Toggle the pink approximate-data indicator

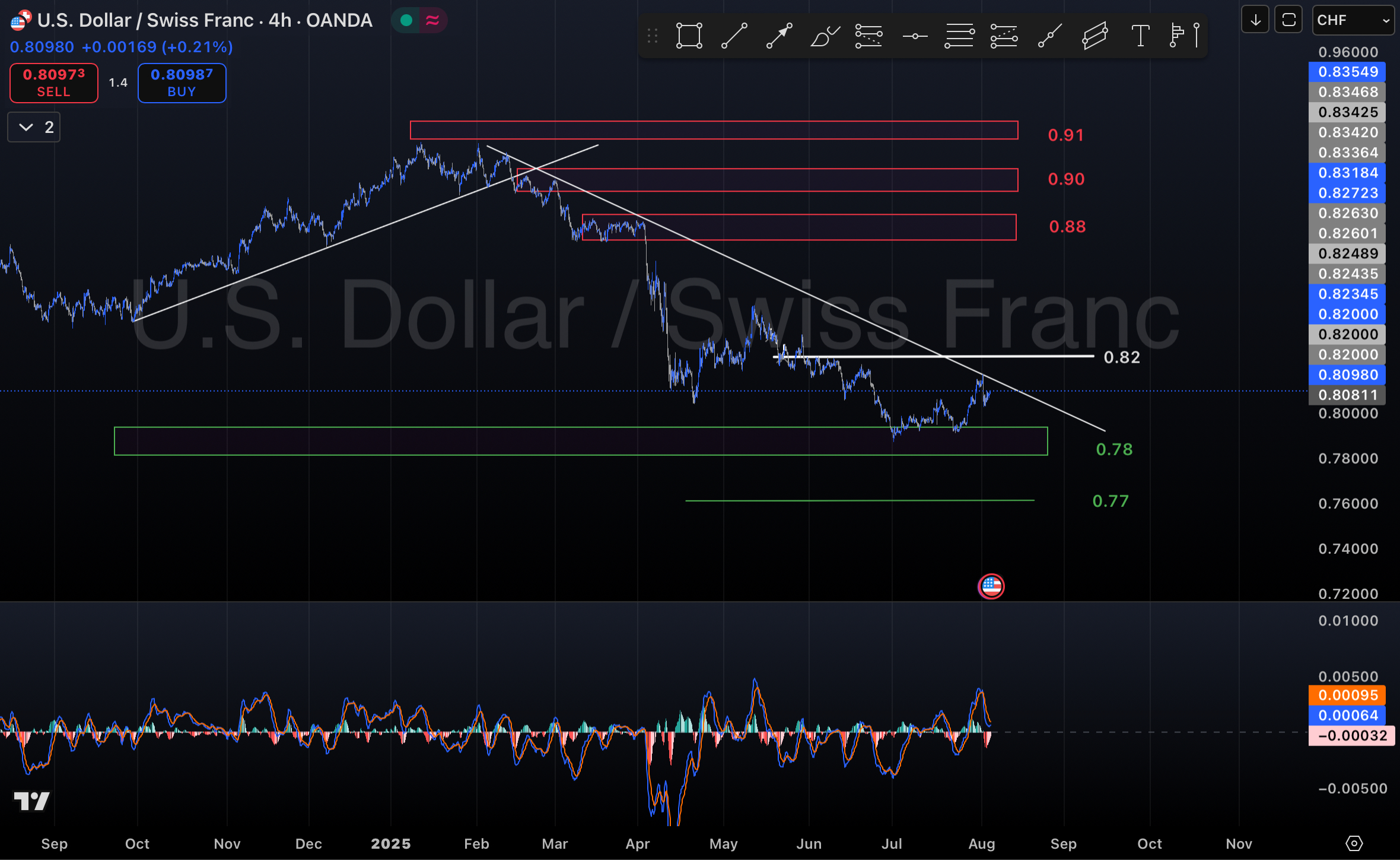[x=432, y=21]
